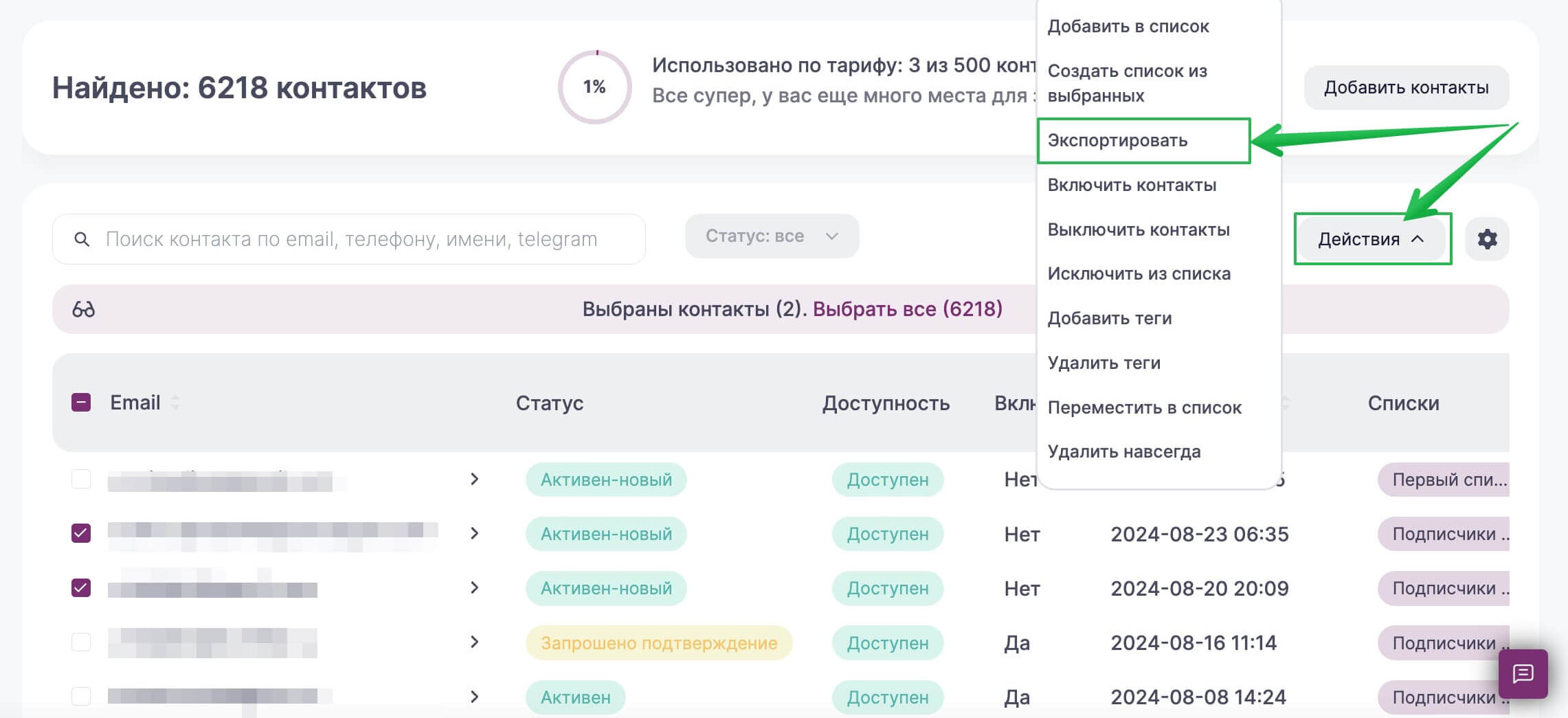
Task: Click the Списки column header
Action: pyautogui.click(x=1403, y=403)
